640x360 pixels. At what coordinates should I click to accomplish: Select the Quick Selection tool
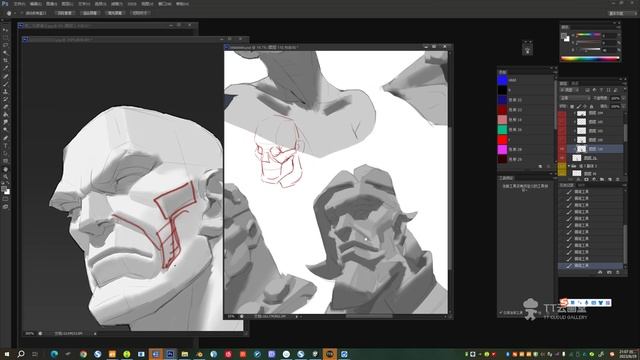[5, 53]
